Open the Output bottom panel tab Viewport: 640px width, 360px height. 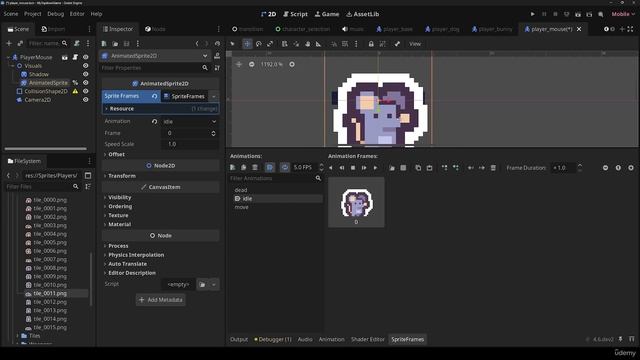[239, 340]
